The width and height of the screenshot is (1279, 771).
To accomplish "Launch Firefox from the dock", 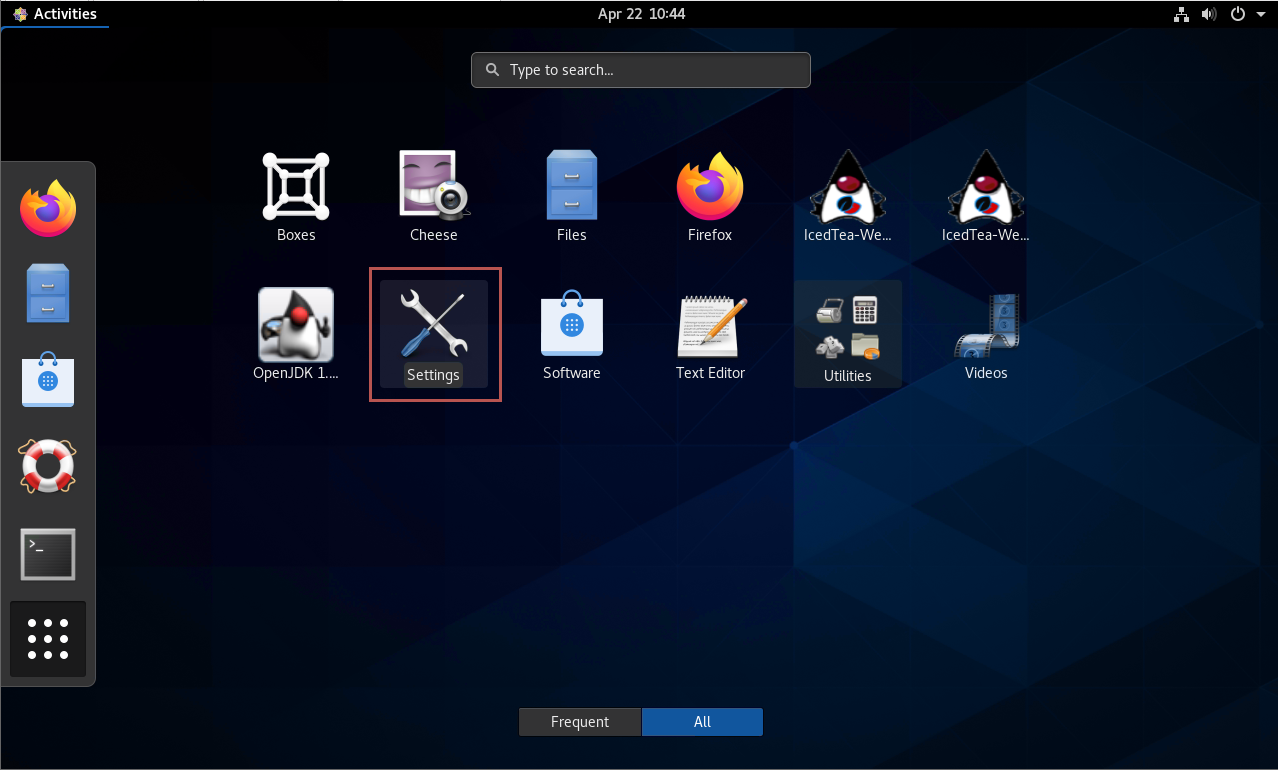I will coord(48,208).
